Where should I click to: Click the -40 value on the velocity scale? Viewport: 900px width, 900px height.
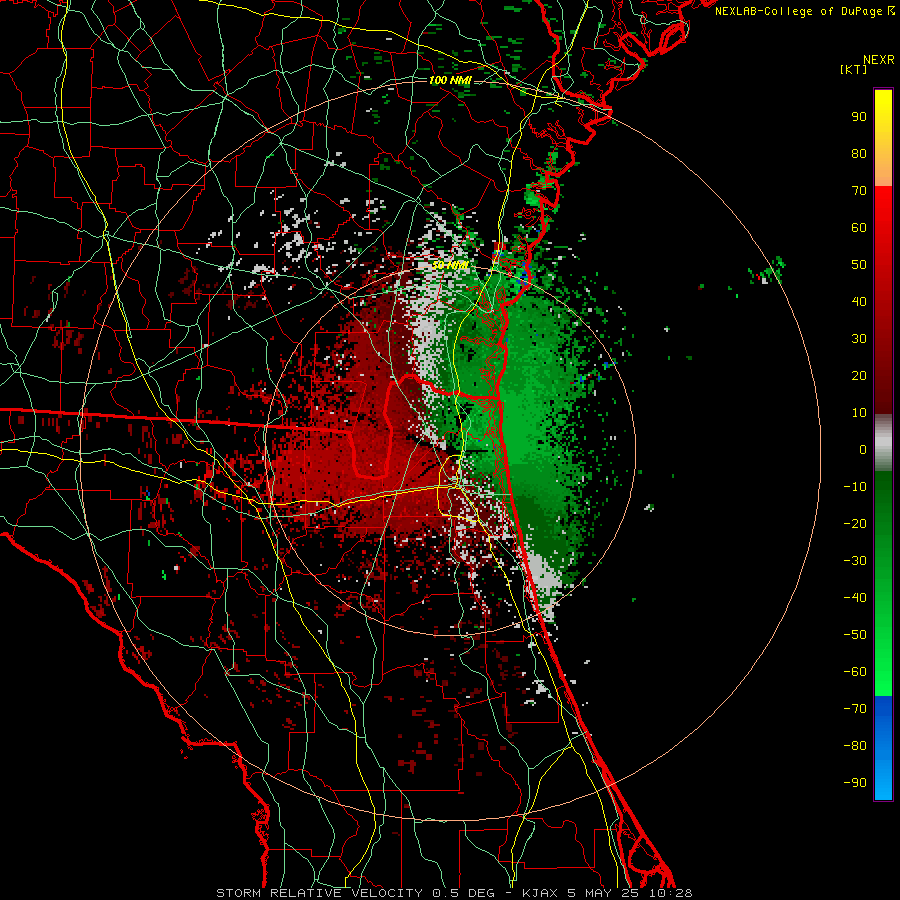[x=855, y=598]
